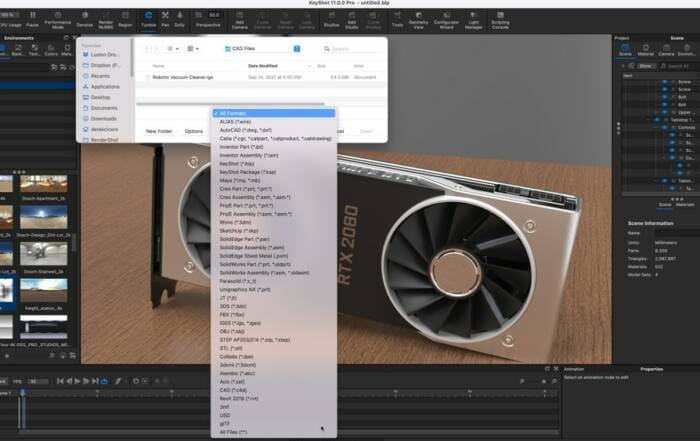
Task: Open the Colors library tab
Action: [51, 50]
